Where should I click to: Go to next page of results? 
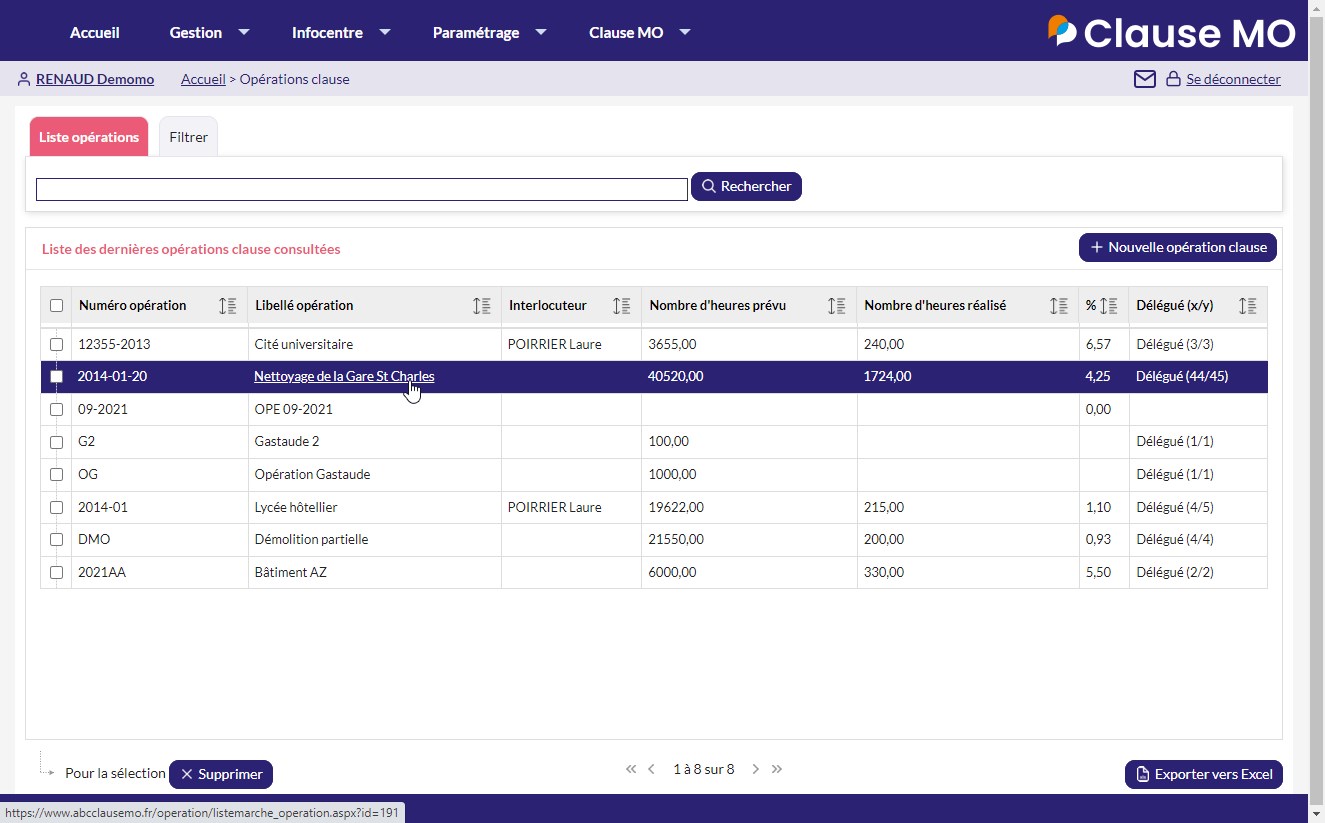(756, 769)
